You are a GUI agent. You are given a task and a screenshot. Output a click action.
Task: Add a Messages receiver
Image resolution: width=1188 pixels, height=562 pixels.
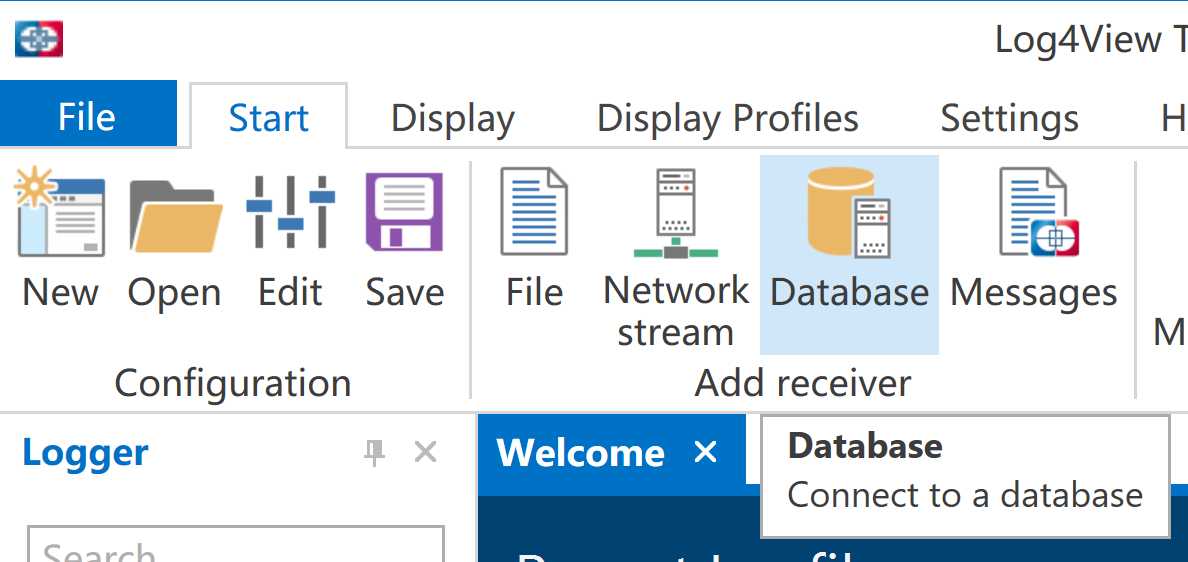1034,239
